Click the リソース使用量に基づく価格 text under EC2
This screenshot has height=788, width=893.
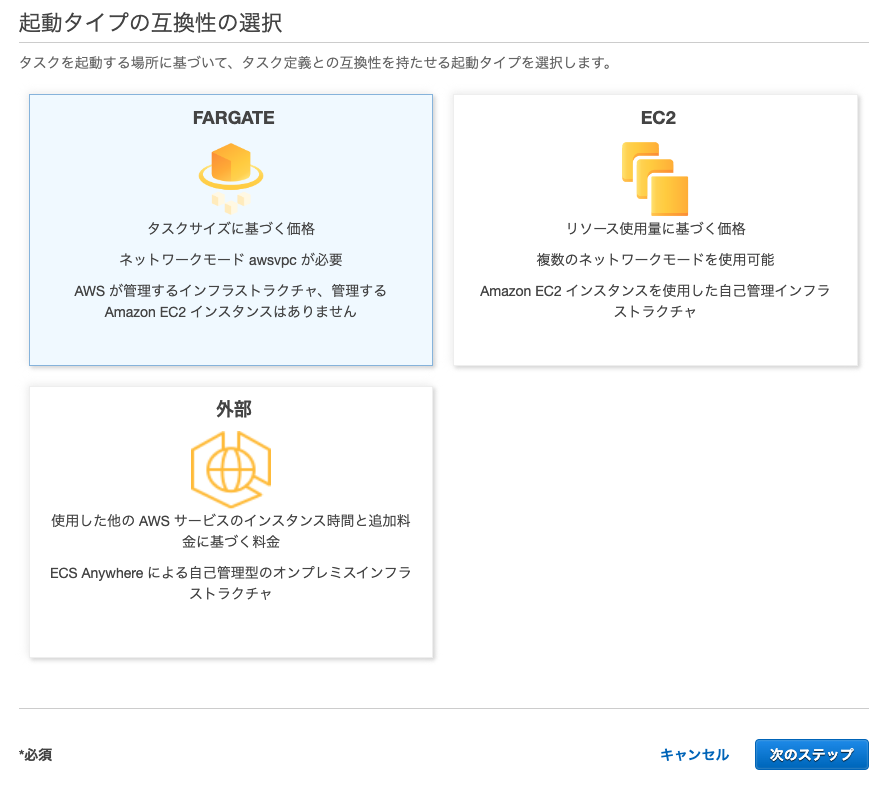[x=655, y=227]
